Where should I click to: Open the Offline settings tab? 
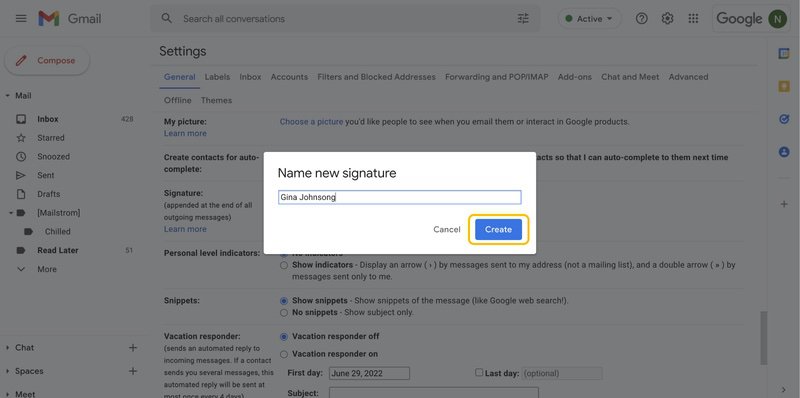[178, 101]
